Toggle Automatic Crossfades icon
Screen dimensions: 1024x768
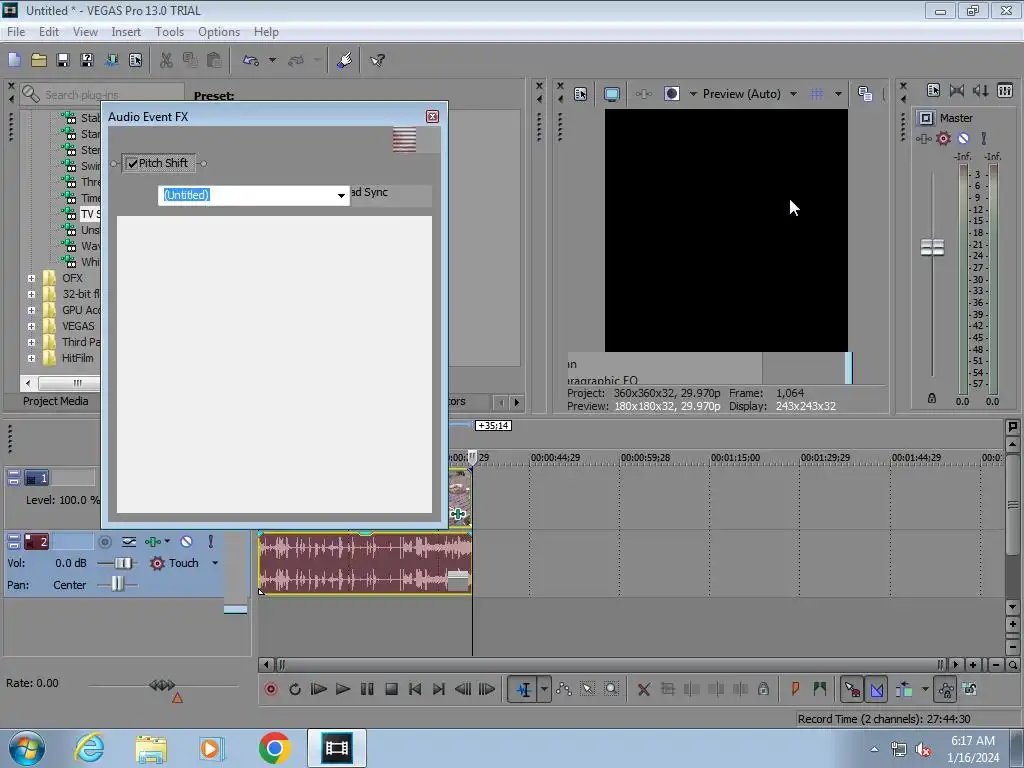click(876, 689)
